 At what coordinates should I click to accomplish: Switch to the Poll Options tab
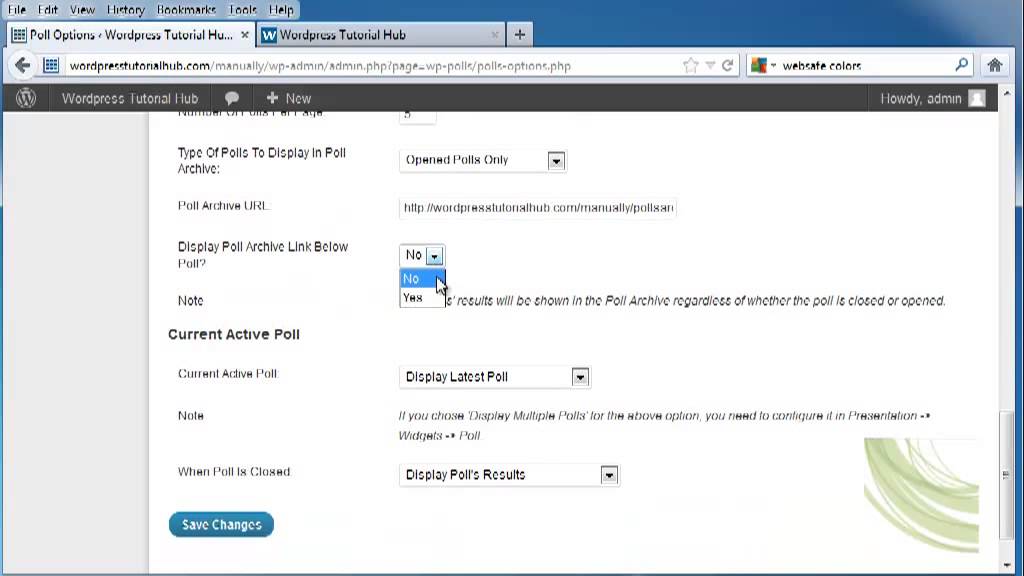(131, 35)
